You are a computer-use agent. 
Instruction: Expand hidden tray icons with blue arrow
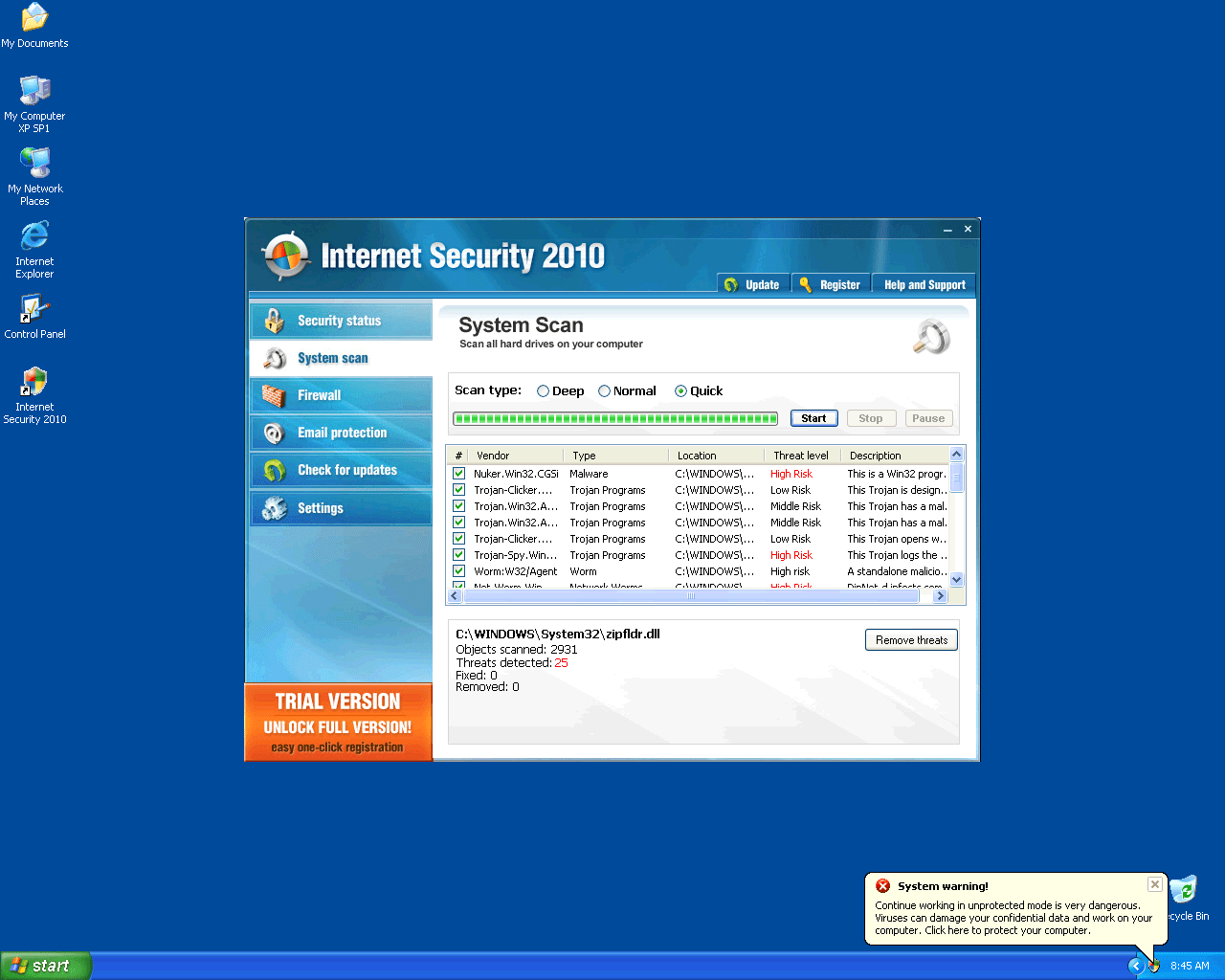1136,966
